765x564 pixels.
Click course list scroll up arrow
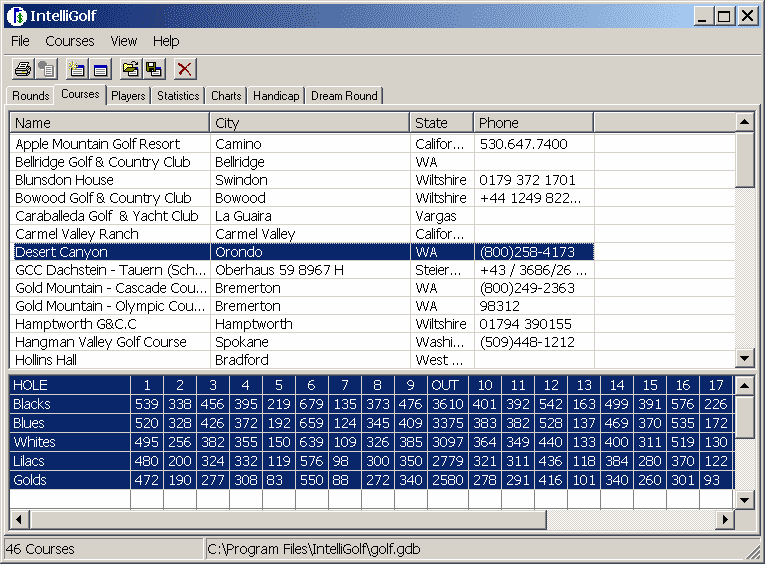tap(745, 122)
